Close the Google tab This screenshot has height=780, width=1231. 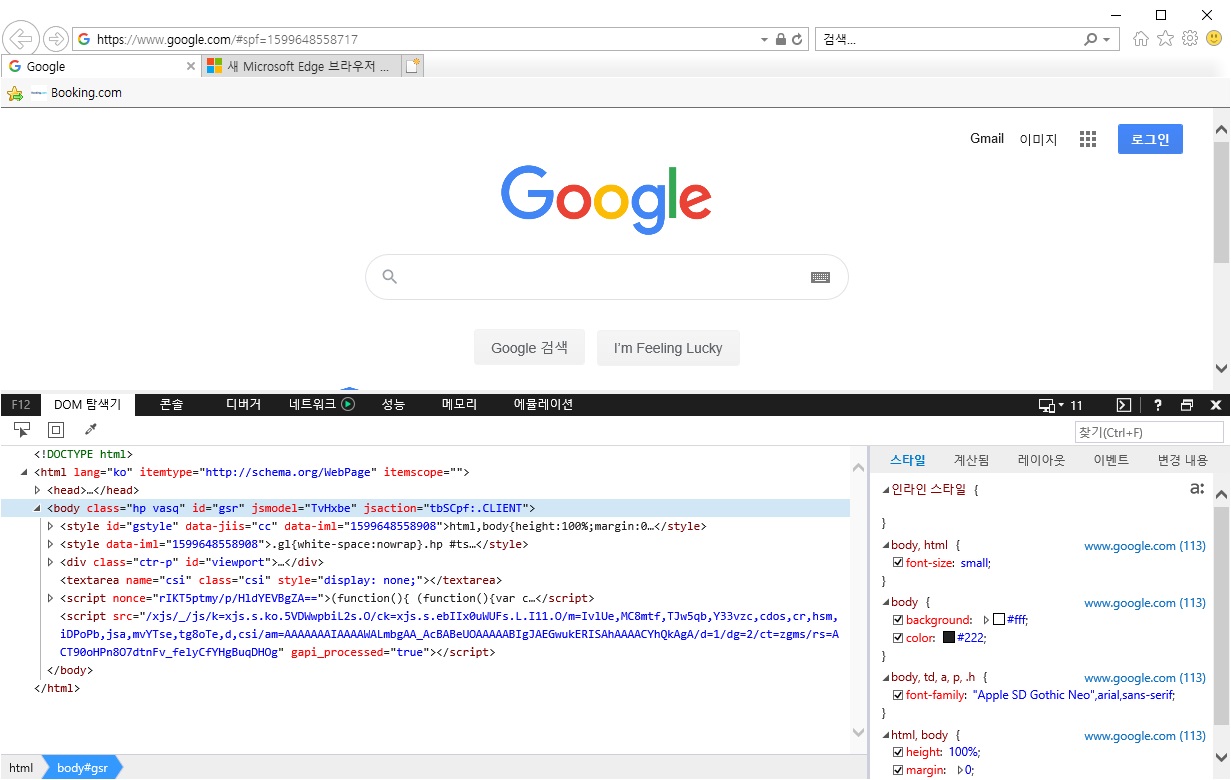click(x=191, y=66)
